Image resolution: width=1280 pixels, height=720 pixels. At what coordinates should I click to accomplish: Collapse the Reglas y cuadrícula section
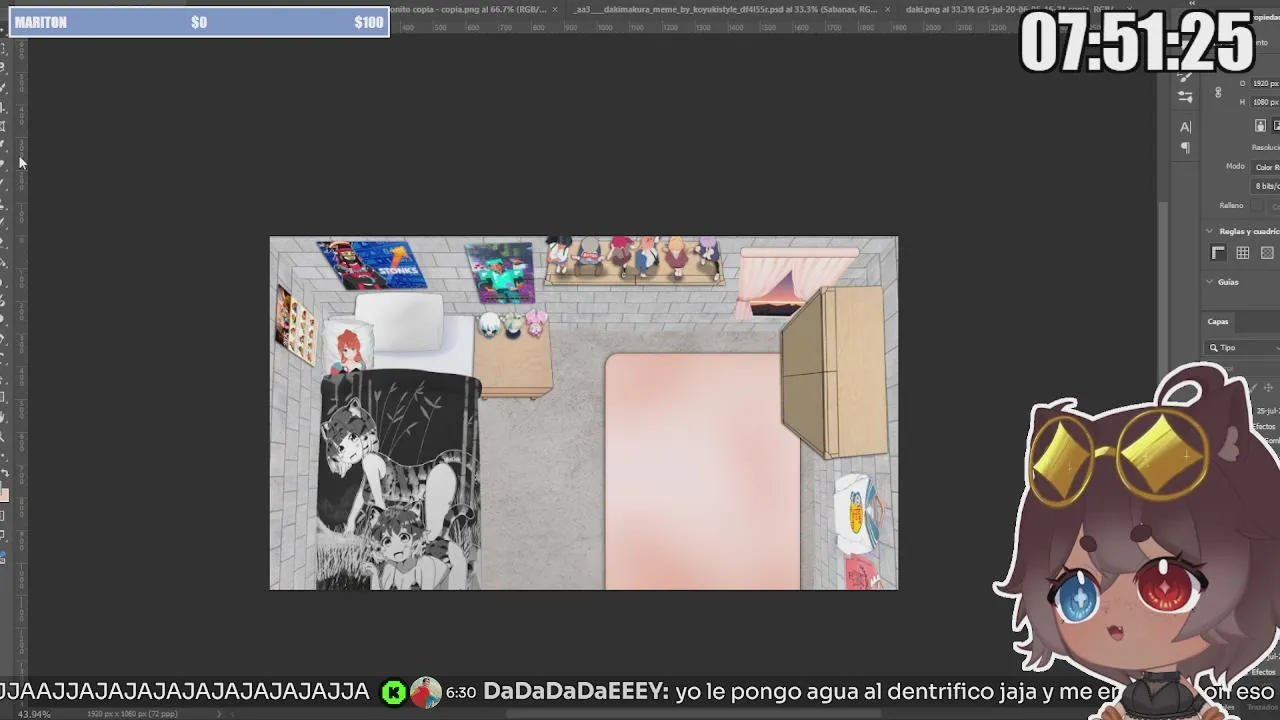tap(1209, 232)
